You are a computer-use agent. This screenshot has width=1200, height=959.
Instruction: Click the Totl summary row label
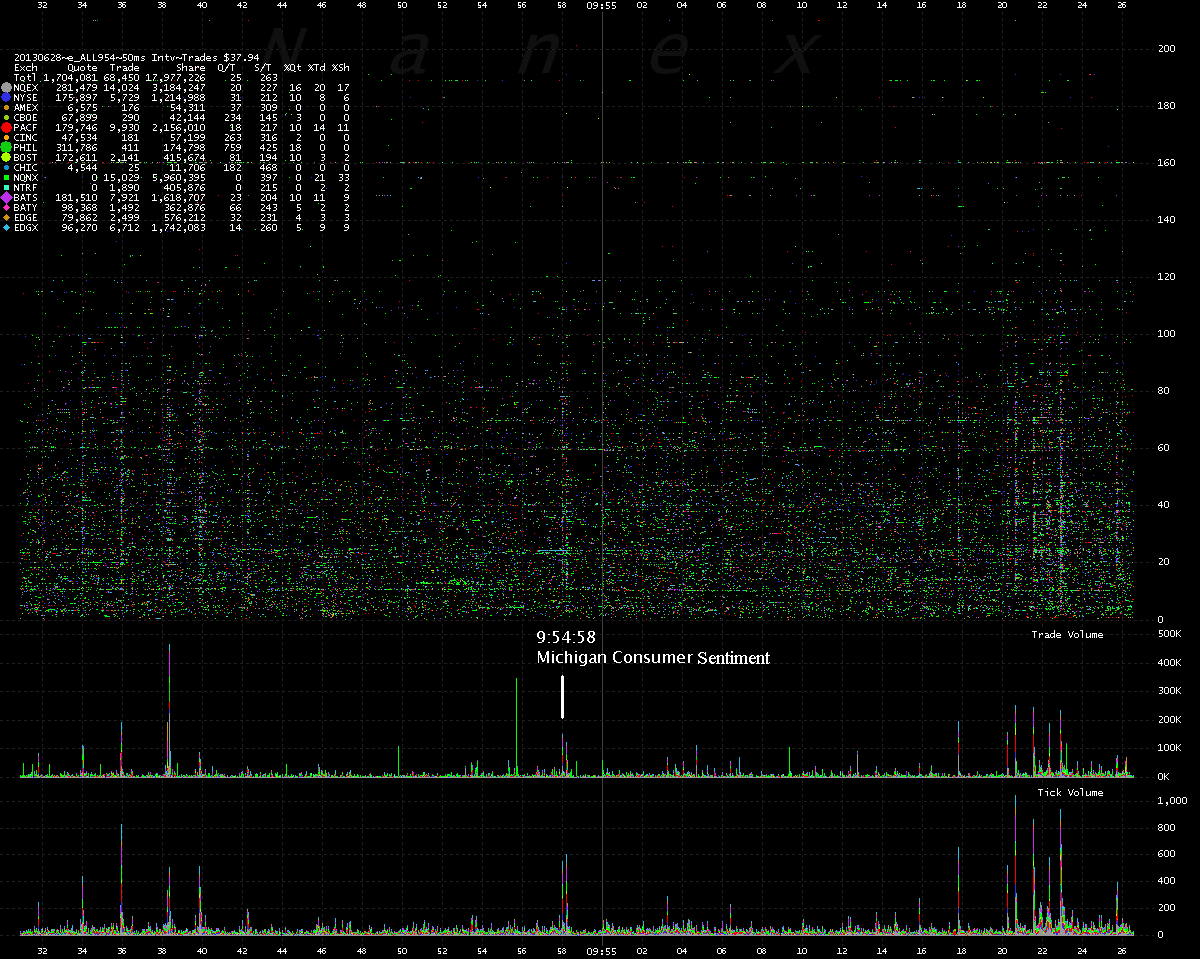coord(26,78)
